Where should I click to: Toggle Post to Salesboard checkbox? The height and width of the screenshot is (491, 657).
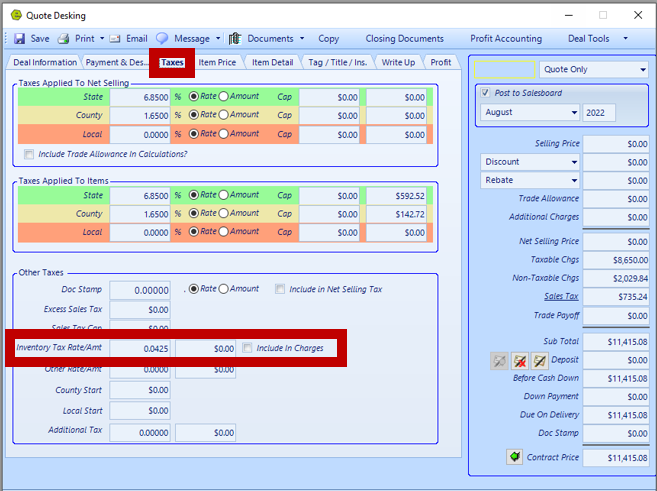pos(485,93)
